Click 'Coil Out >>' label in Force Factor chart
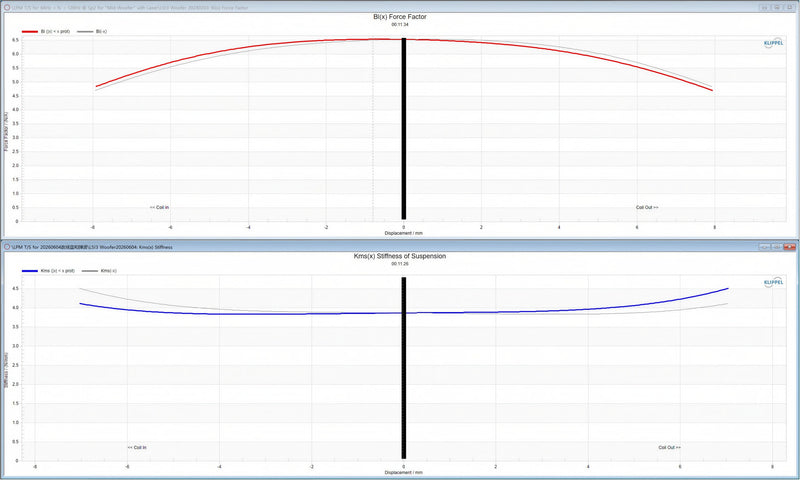The height and width of the screenshot is (480, 800). tap(647, 208)
